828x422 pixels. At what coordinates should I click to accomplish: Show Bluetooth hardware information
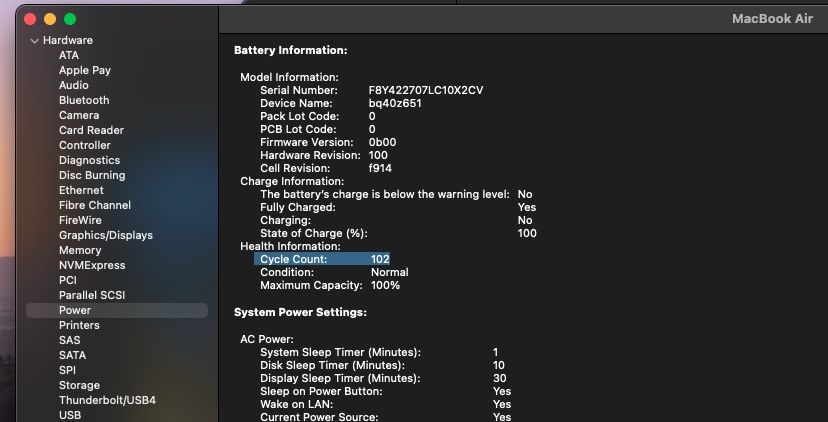[84, 100]
